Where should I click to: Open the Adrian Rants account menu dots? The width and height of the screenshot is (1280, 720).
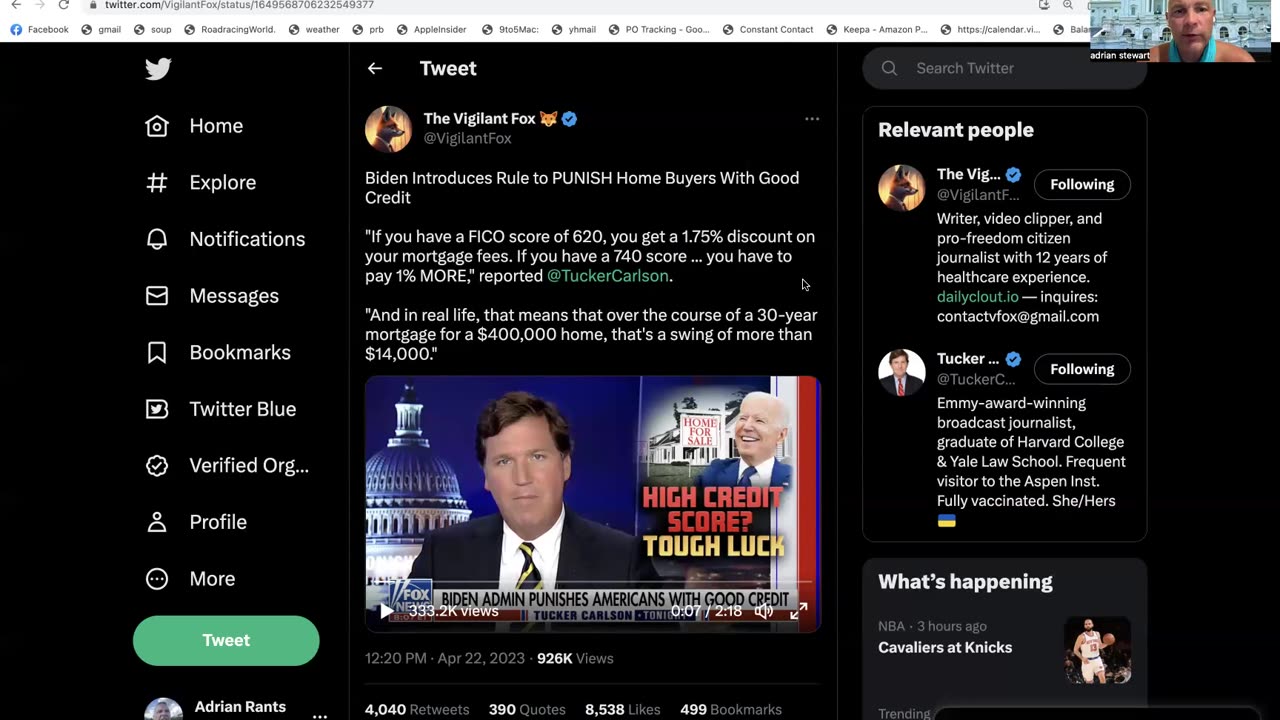pyautogui.click(x=319, y=715)
